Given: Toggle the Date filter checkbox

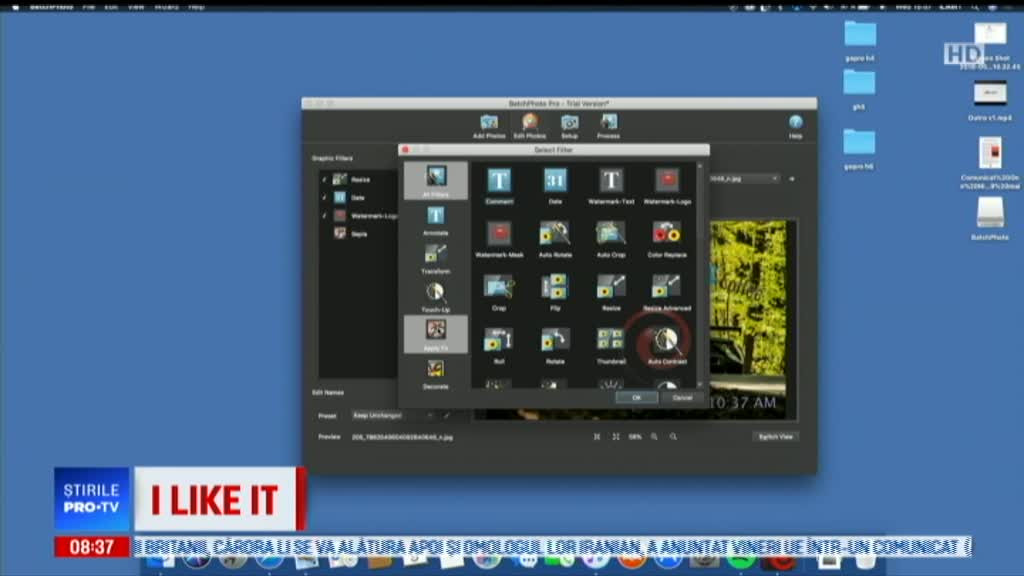Looking at the screenshot, I should point(324,198).
